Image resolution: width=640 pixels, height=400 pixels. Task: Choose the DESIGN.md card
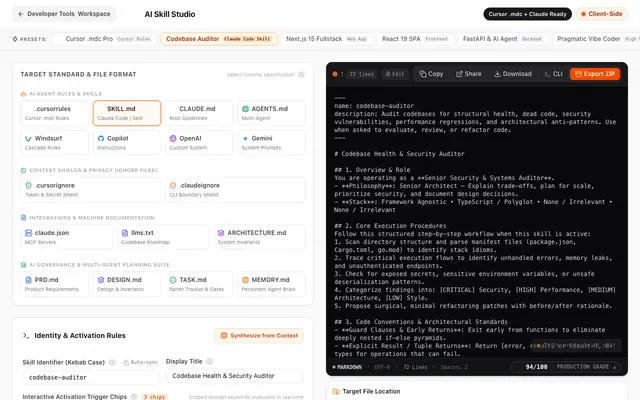127,284
